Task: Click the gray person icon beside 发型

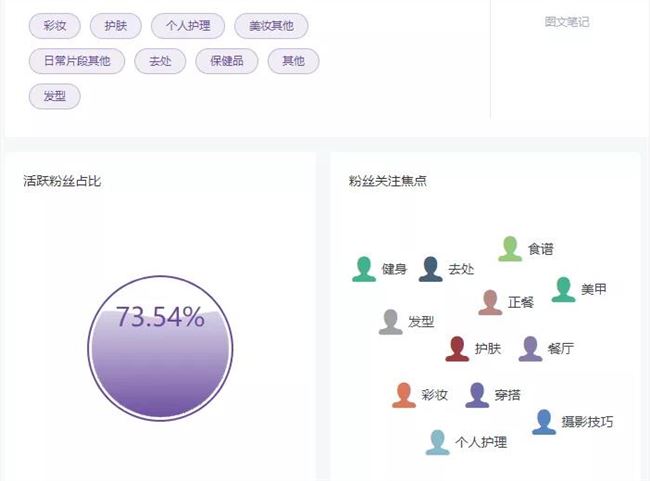Action: click(x=391, y=322)
